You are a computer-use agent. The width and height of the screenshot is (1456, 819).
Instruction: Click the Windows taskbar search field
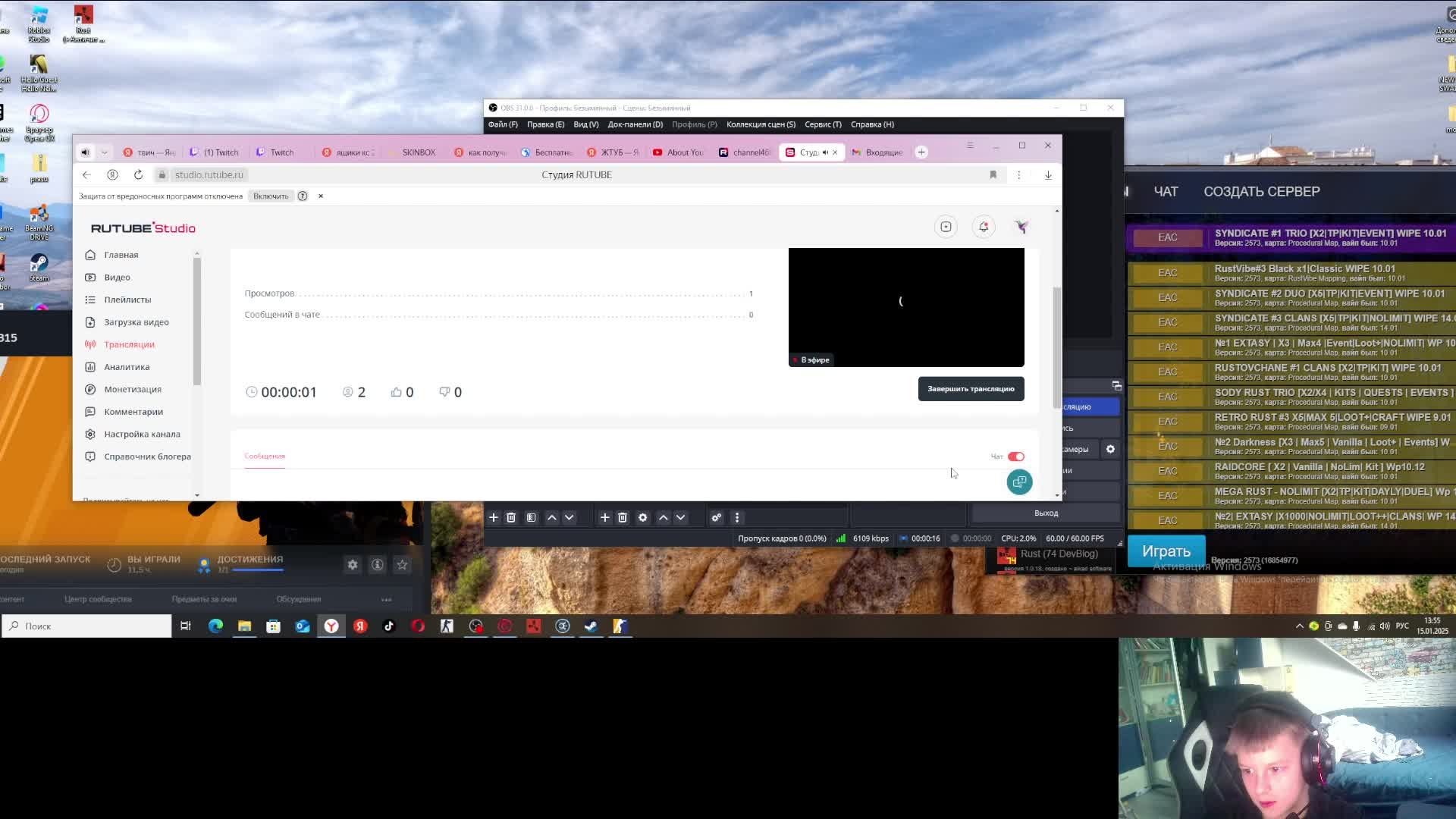(x=87, y=626)
